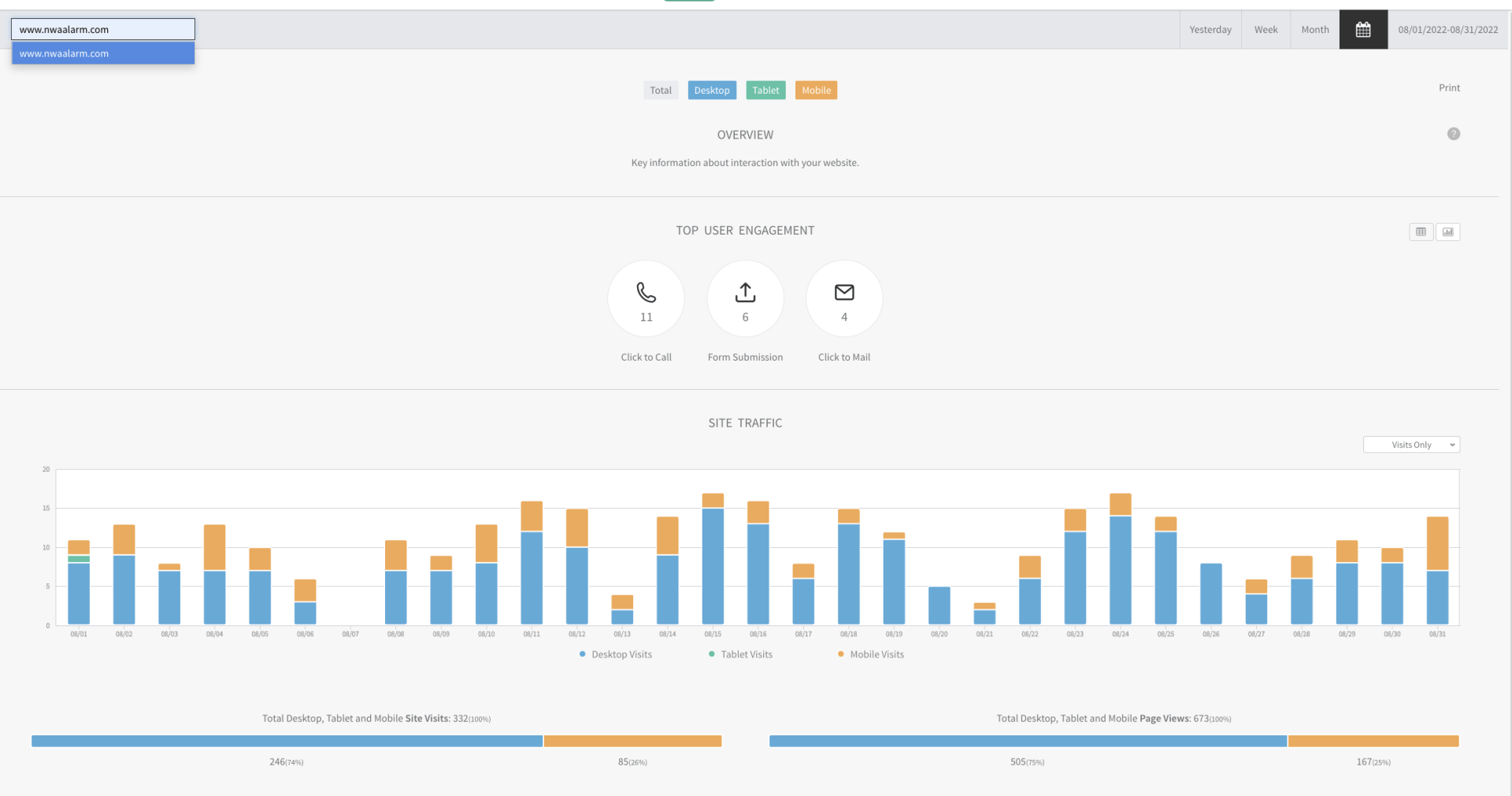Select the Week time range tab
Screen dimensions: 1512x796
pos(1266,30)
